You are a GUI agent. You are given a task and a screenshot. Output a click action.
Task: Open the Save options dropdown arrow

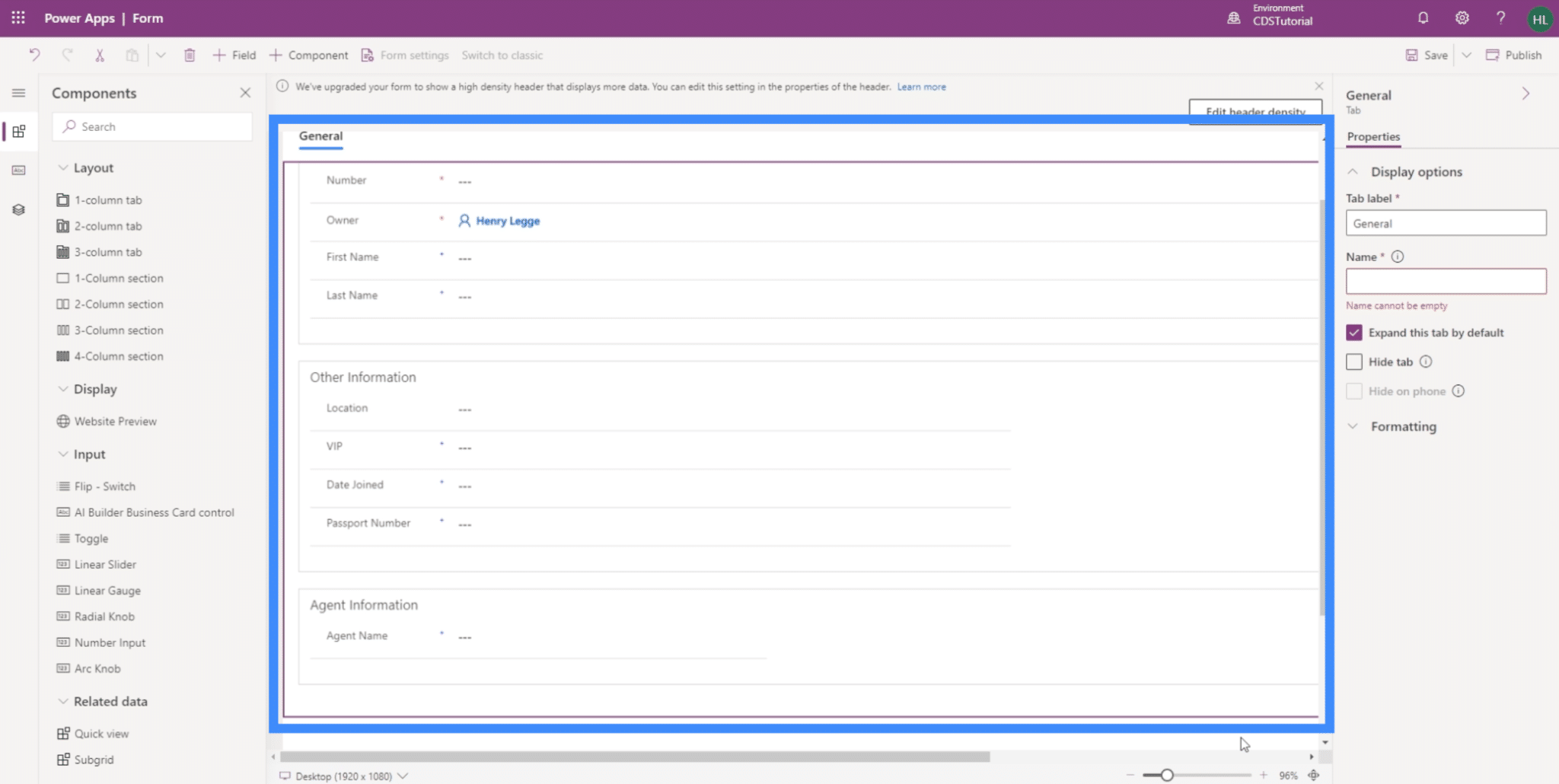(1466, 55)
